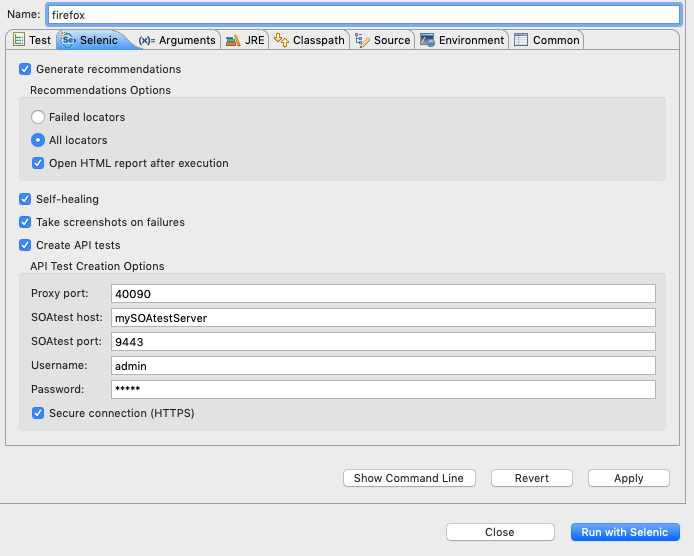
Task: Click the Classpath tab icon
Action: click(x=281, y=40)
